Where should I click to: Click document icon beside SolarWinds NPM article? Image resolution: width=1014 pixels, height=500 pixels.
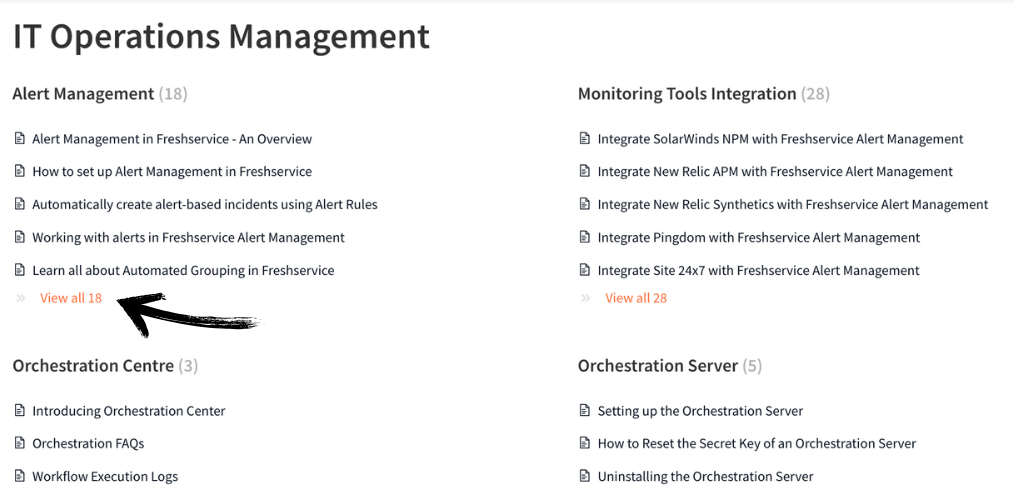585,138
